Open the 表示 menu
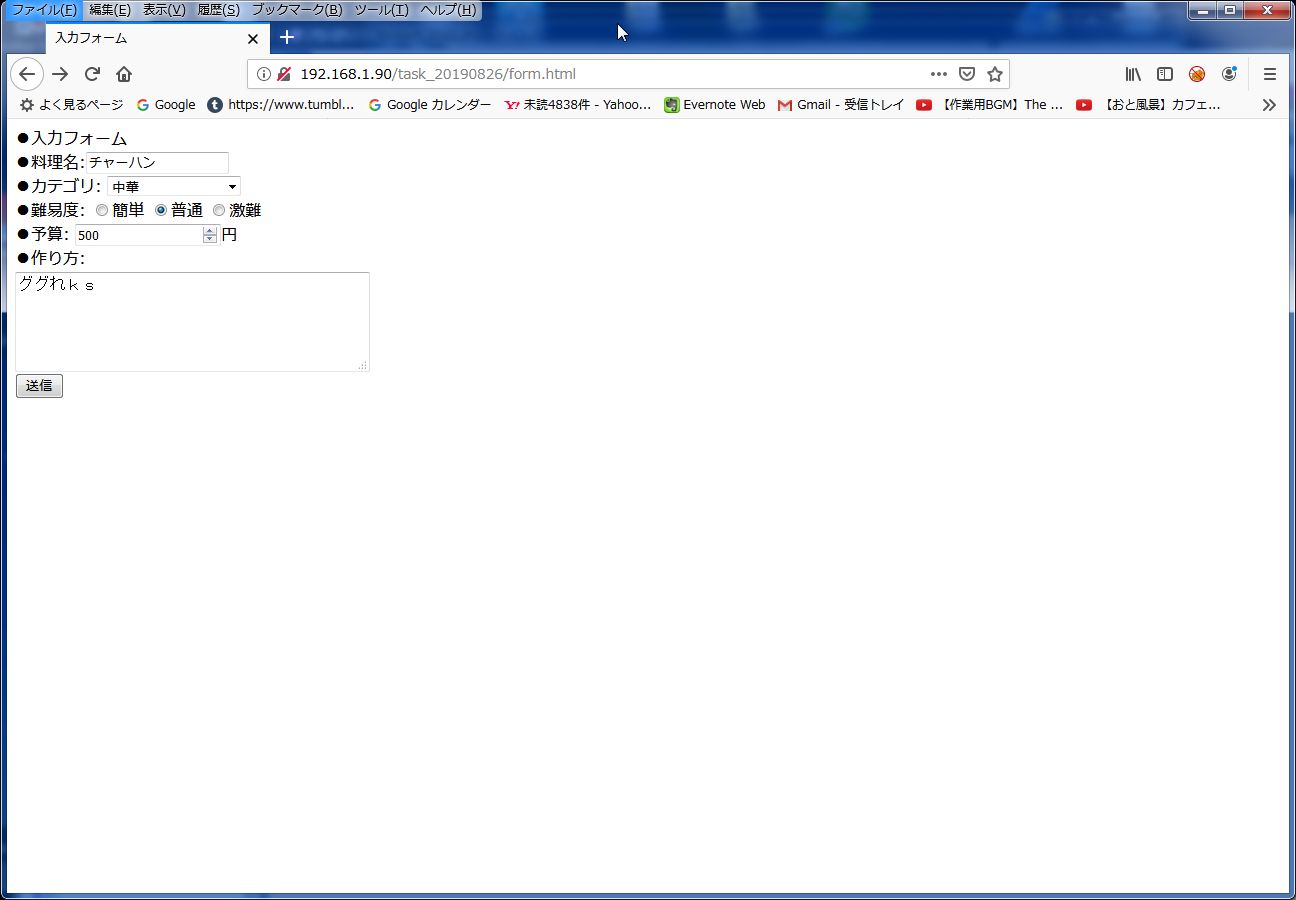1296x900 pixels. pyautogui.click(x=164, y=10)
